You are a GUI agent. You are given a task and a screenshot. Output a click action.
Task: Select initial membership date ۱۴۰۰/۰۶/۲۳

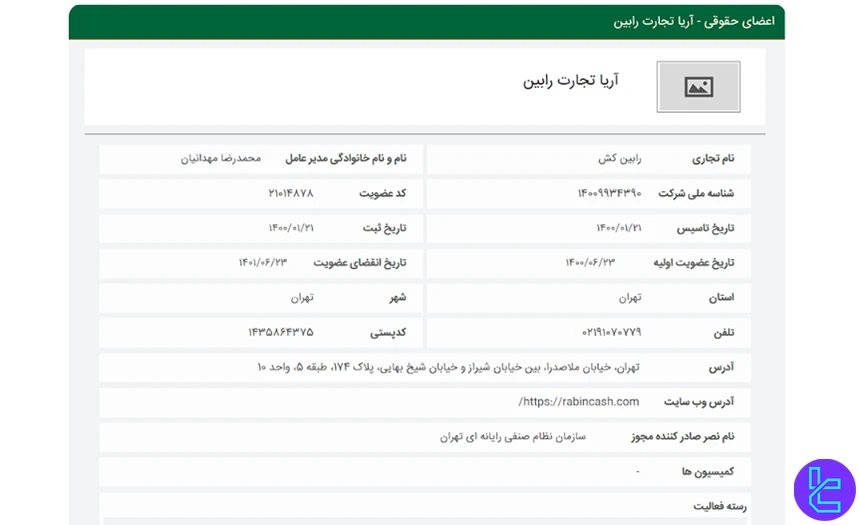click(x=590, y=263)
